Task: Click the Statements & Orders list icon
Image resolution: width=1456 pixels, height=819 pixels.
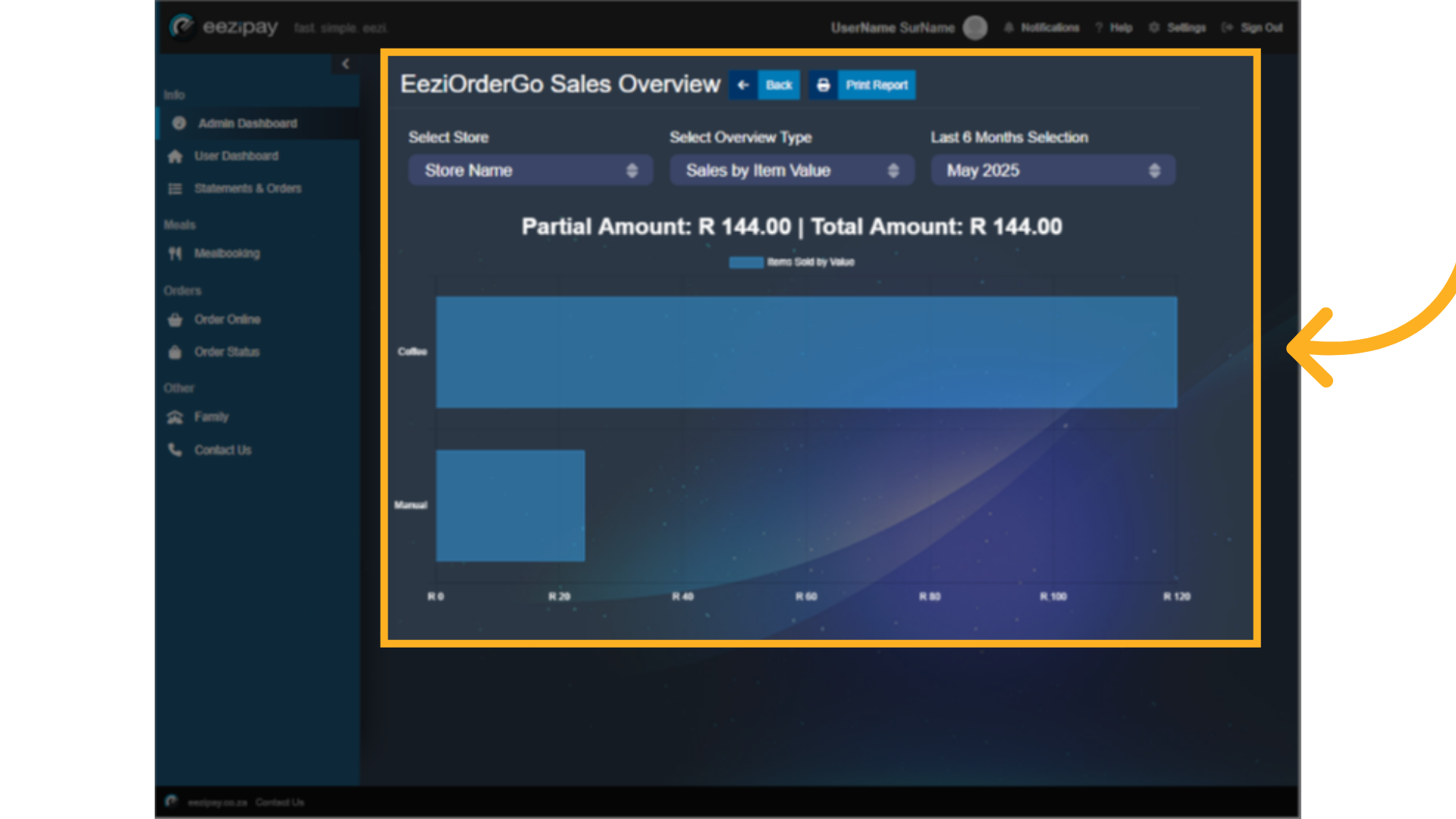Action: coord(175,189)
